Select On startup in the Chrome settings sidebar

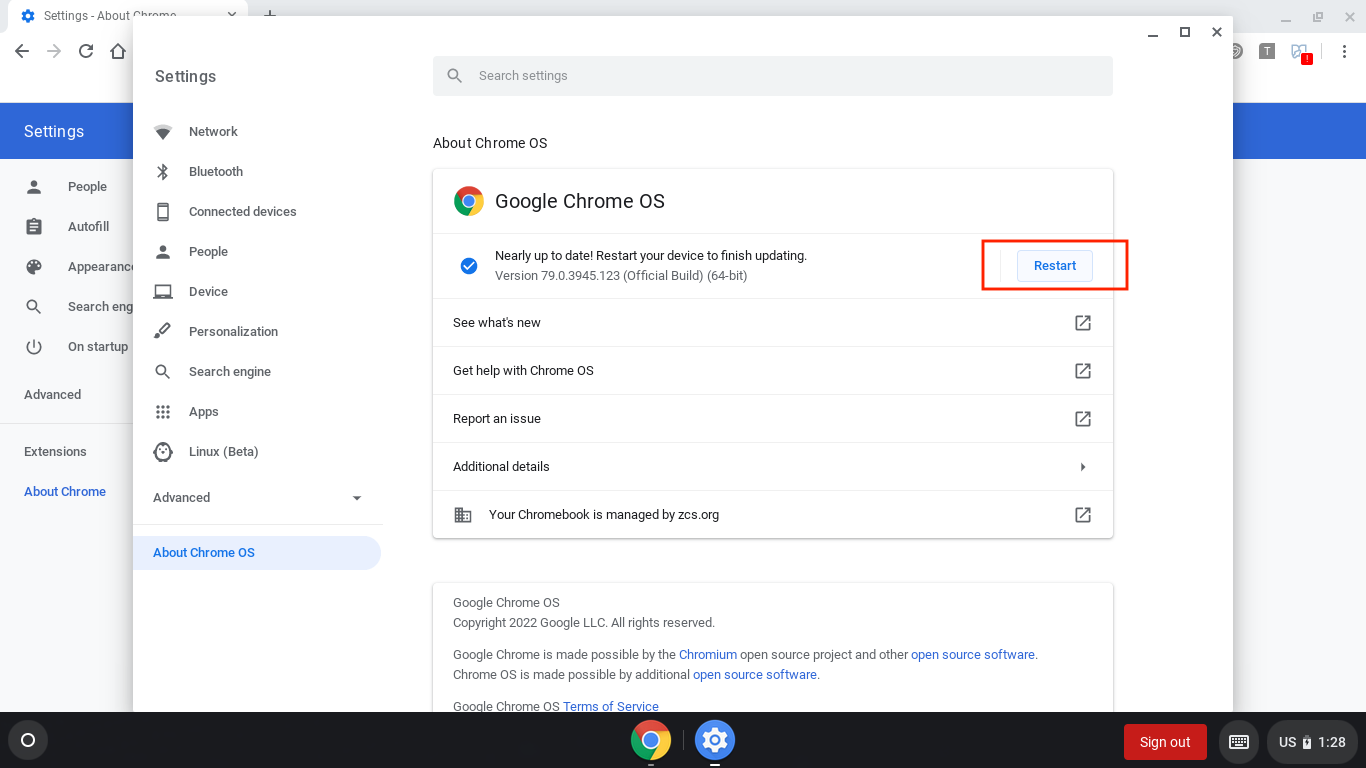click(98, 347)
